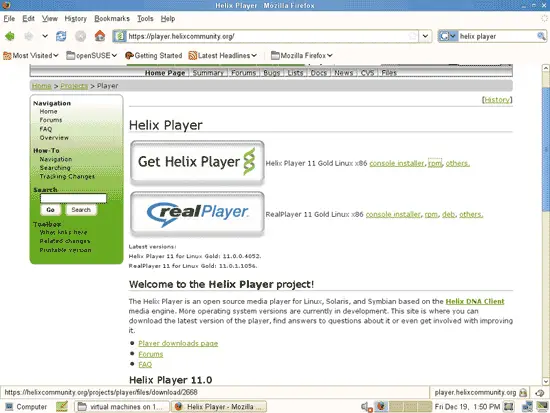Viewport: 550px width, 413px height.
Task: Click the URL address field
Action: (x=267, y=36)
